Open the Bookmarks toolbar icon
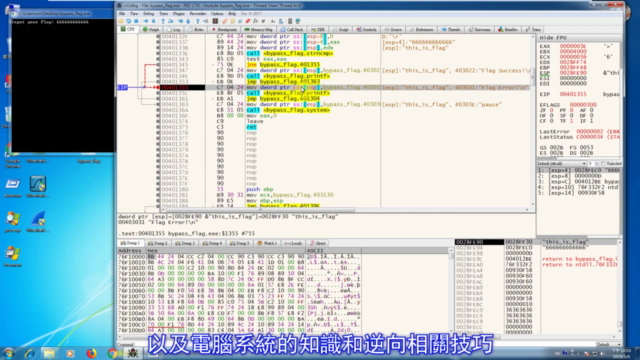Screen dimensions: 640x360 click(x=248, y=21)
